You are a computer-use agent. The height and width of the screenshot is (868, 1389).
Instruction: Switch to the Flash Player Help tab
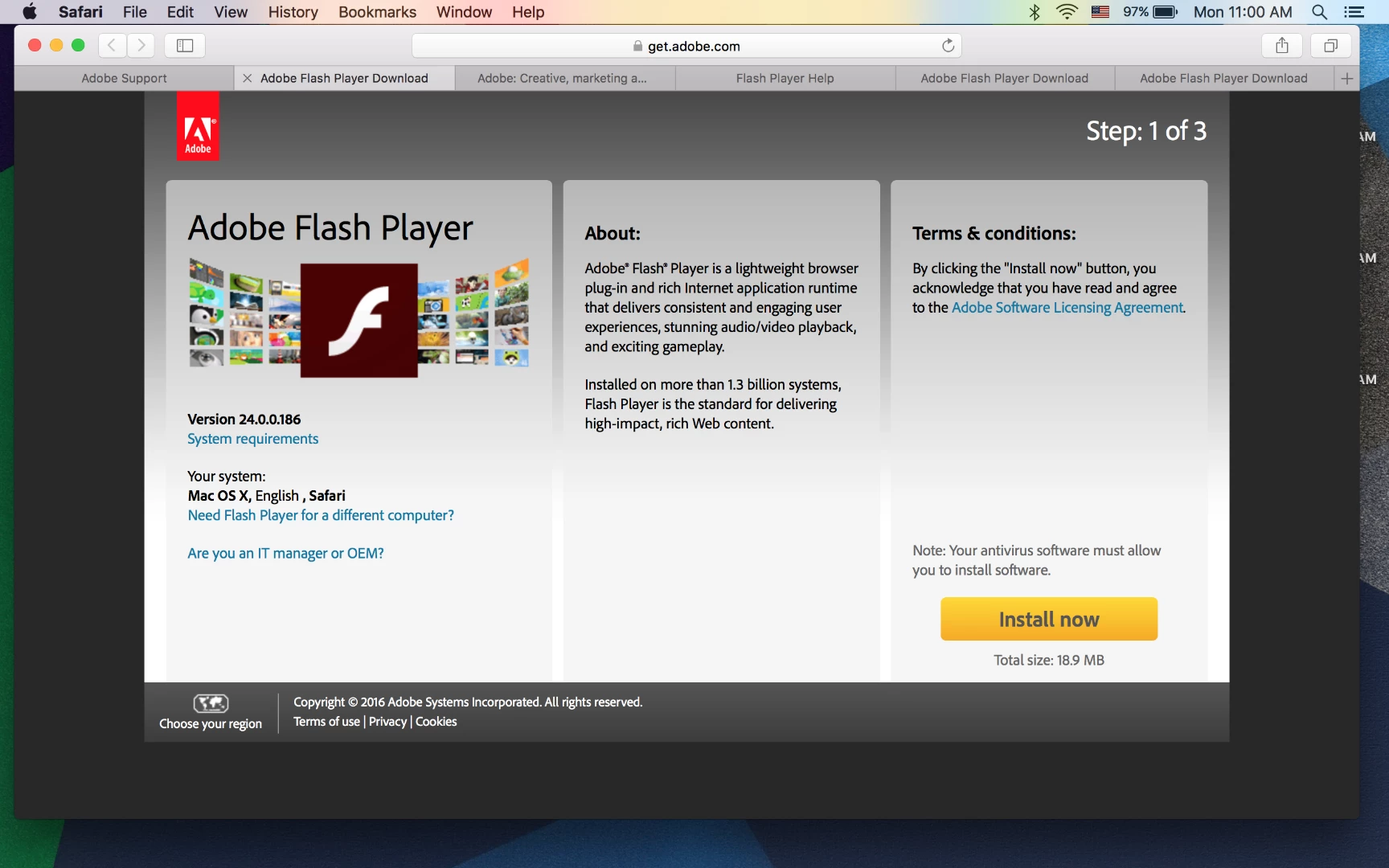pyautogui.click(x=785, y=78)
